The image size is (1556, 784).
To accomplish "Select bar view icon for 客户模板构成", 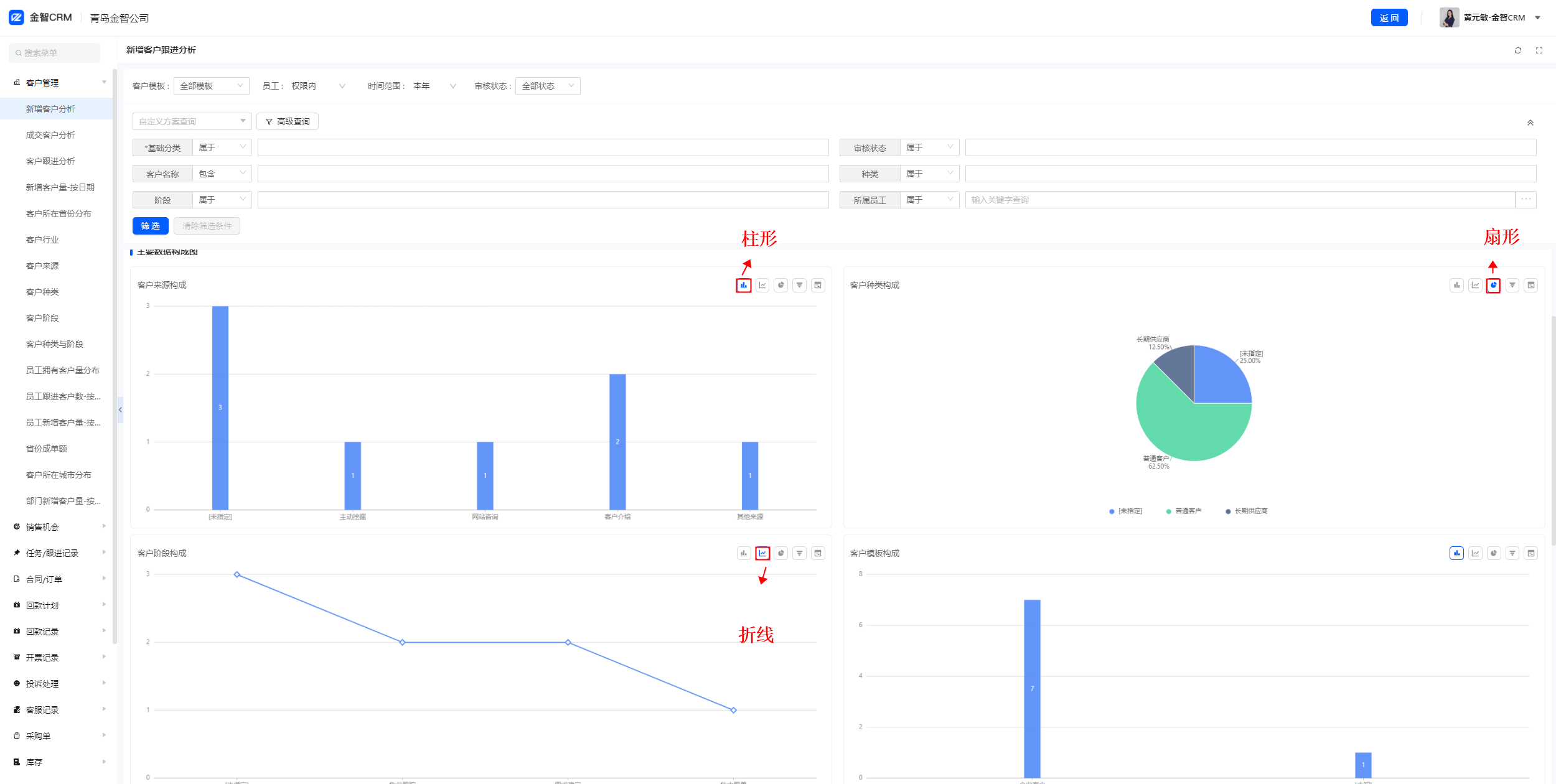I will (x=1457, y=553).
